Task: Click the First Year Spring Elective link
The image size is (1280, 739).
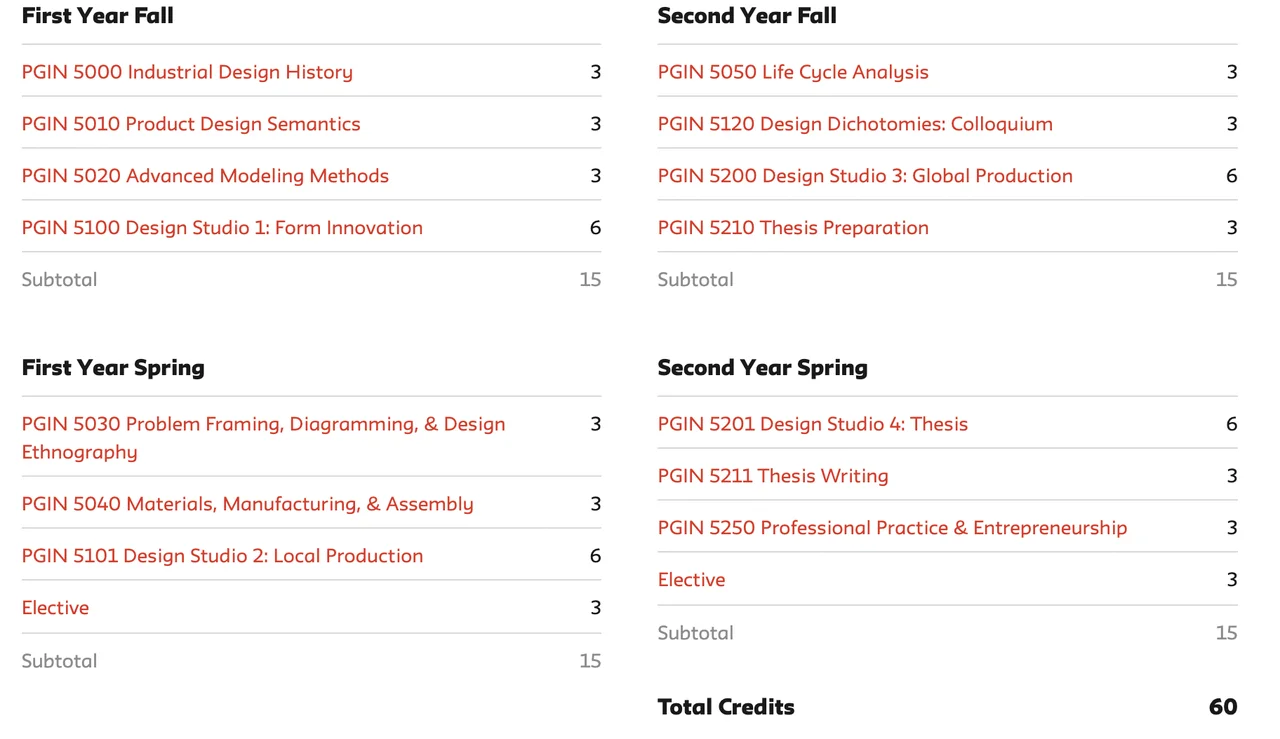Action: click(x=55, y=608)
